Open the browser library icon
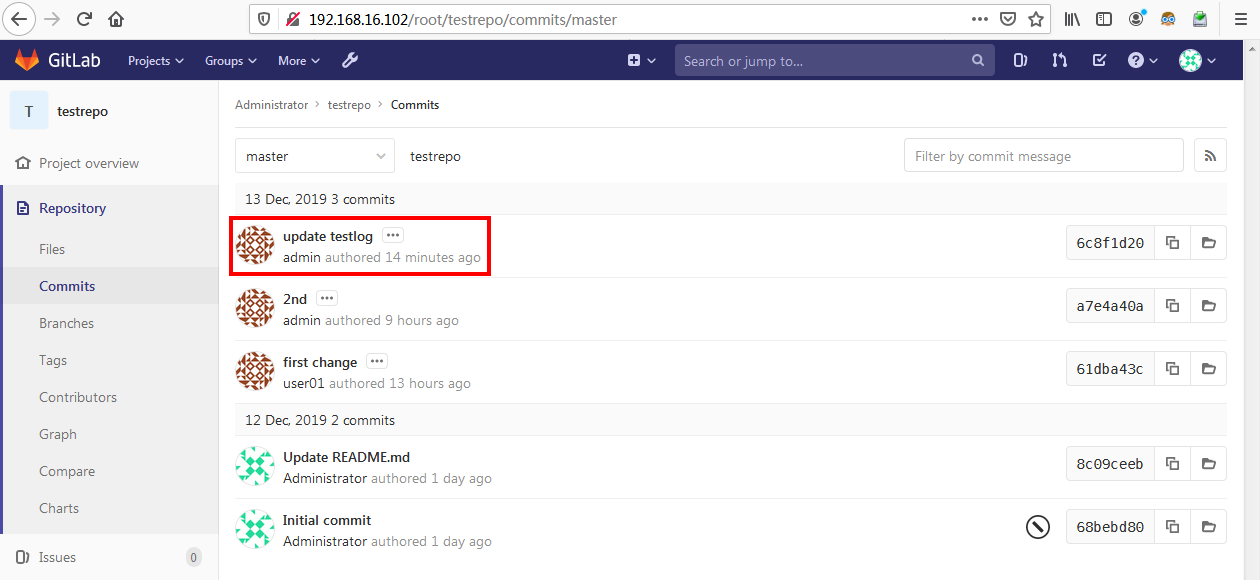This screenshot has height=580, width=1260. click(1072, 19)
